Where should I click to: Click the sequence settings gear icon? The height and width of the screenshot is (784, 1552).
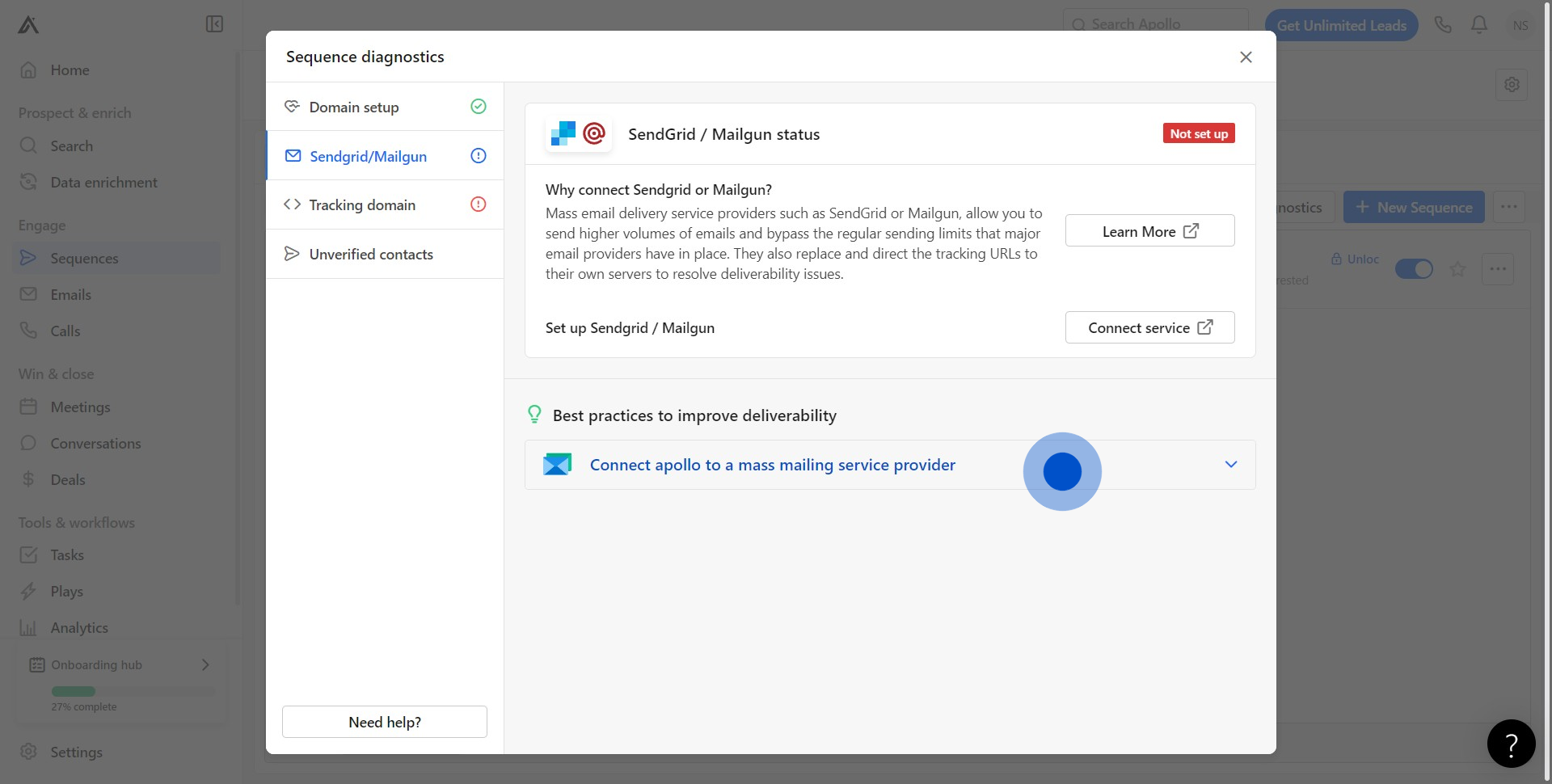[1512, 84]
